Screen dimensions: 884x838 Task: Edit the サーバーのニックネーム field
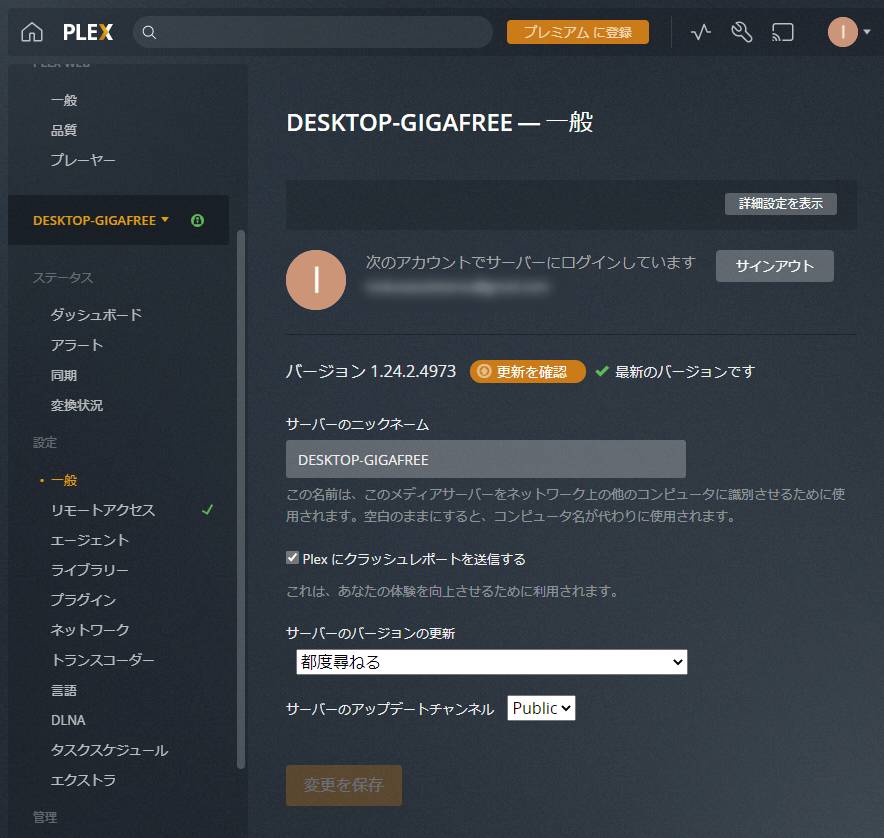pos(486,460)
